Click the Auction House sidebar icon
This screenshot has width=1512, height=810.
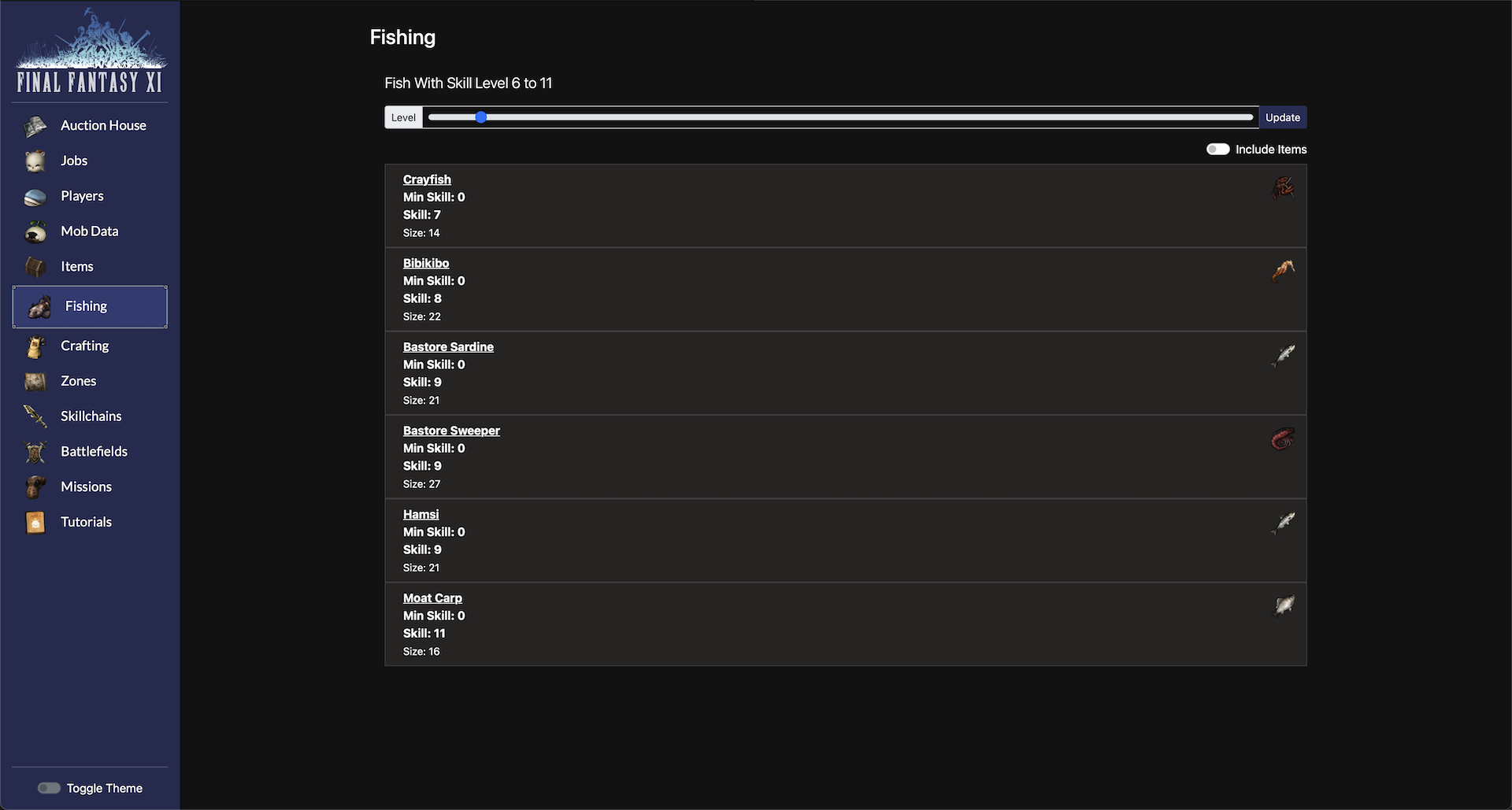click(35, 126)
